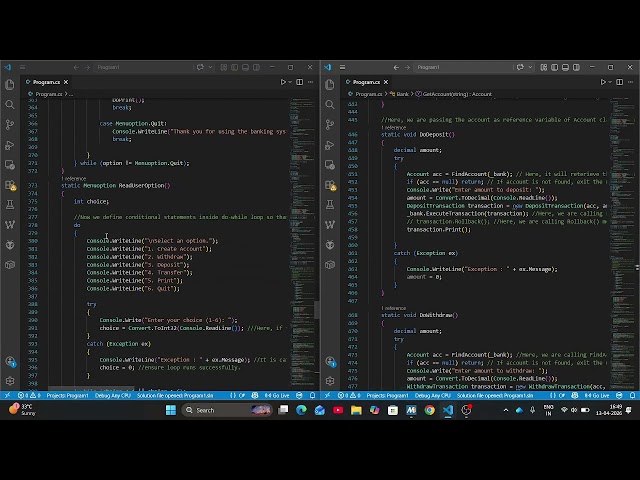640x480 pixels.
Task: Click command center search in left window
Action: [142, 67]
